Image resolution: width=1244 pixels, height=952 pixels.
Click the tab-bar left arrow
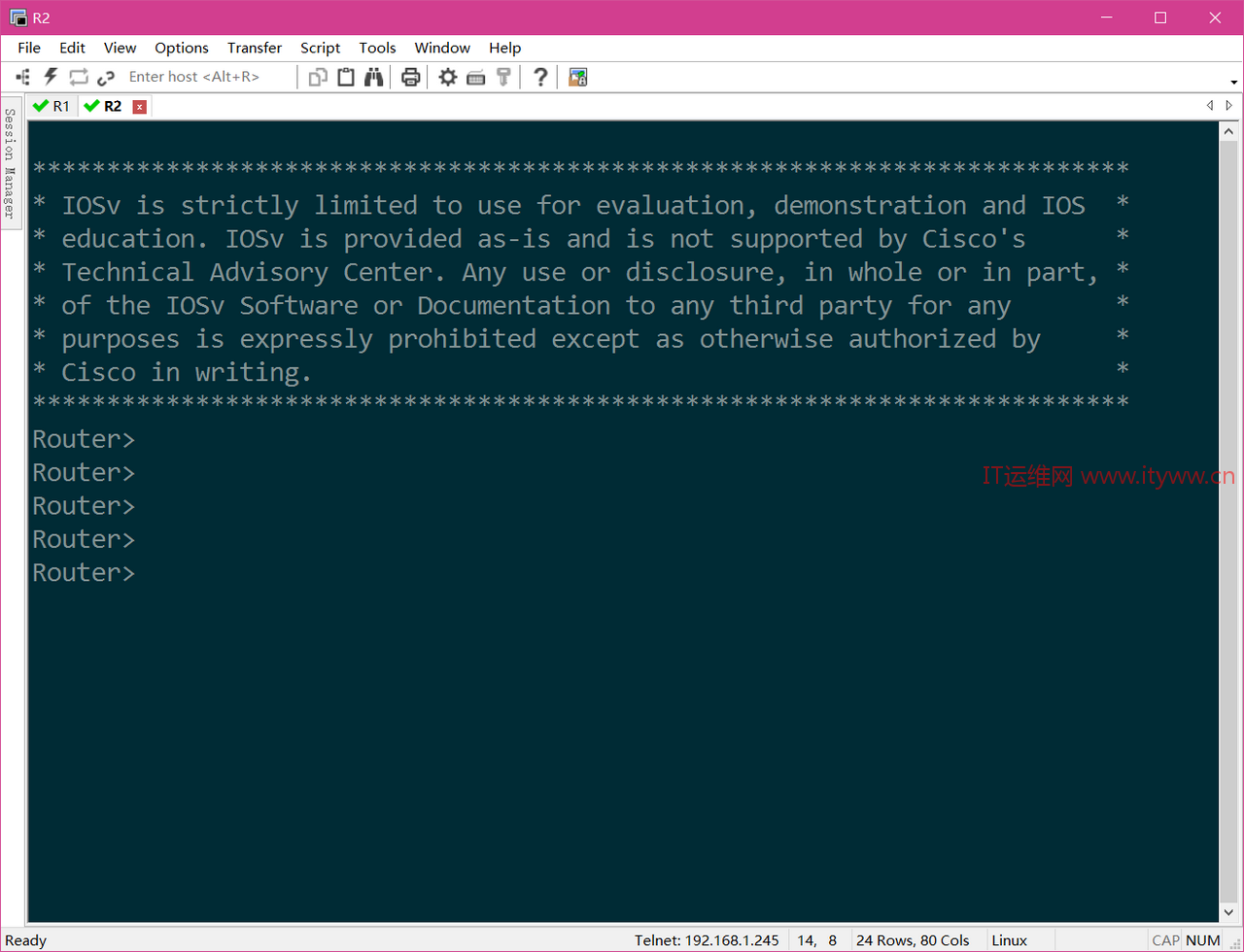pos(1210,105)
